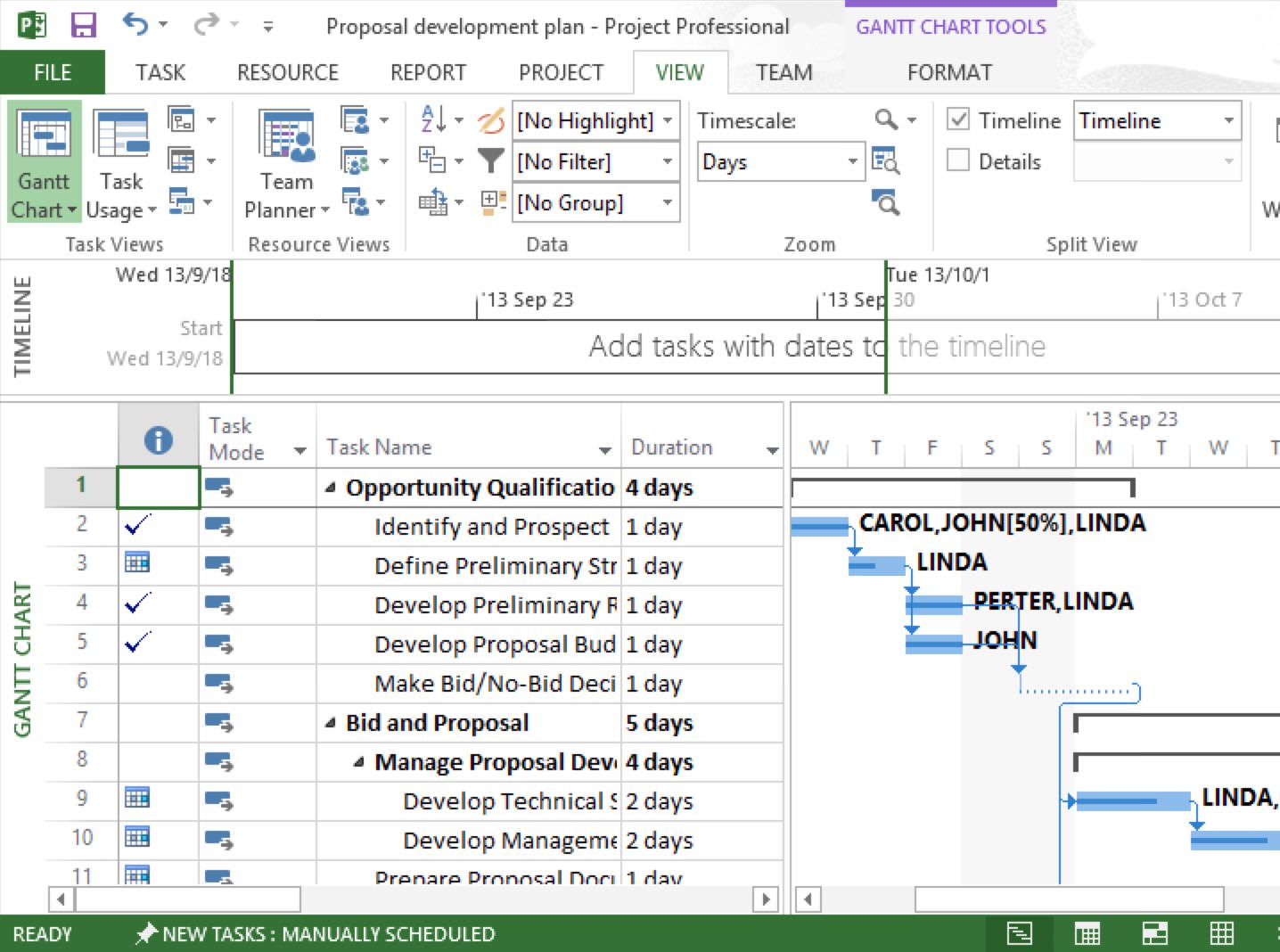Click New Tasks Manually Scheduled status button

pyautogui.click(x=316, y=933)
